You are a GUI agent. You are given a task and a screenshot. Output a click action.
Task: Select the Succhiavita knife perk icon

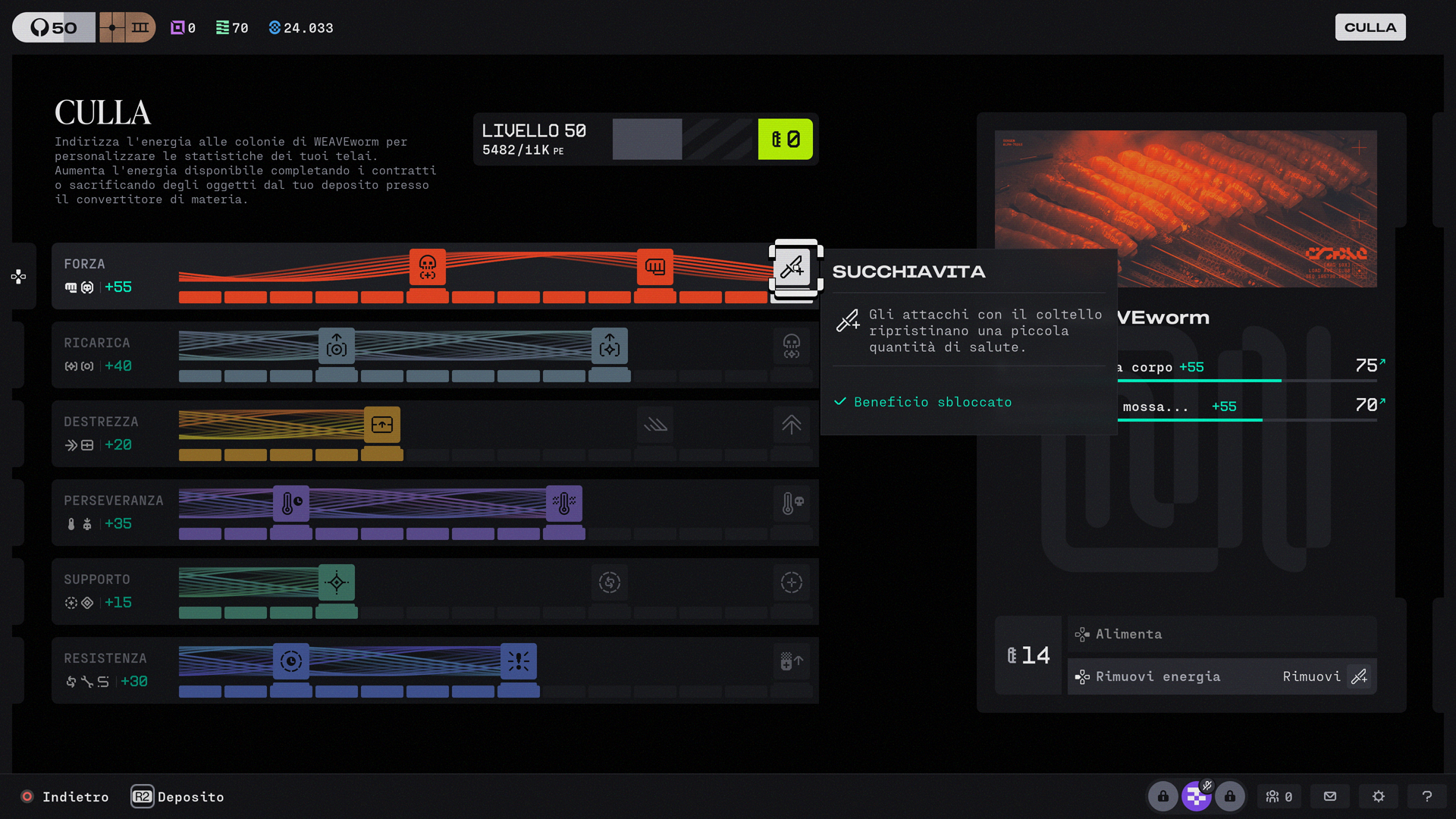pyautogui.click(x=792, y=268)
